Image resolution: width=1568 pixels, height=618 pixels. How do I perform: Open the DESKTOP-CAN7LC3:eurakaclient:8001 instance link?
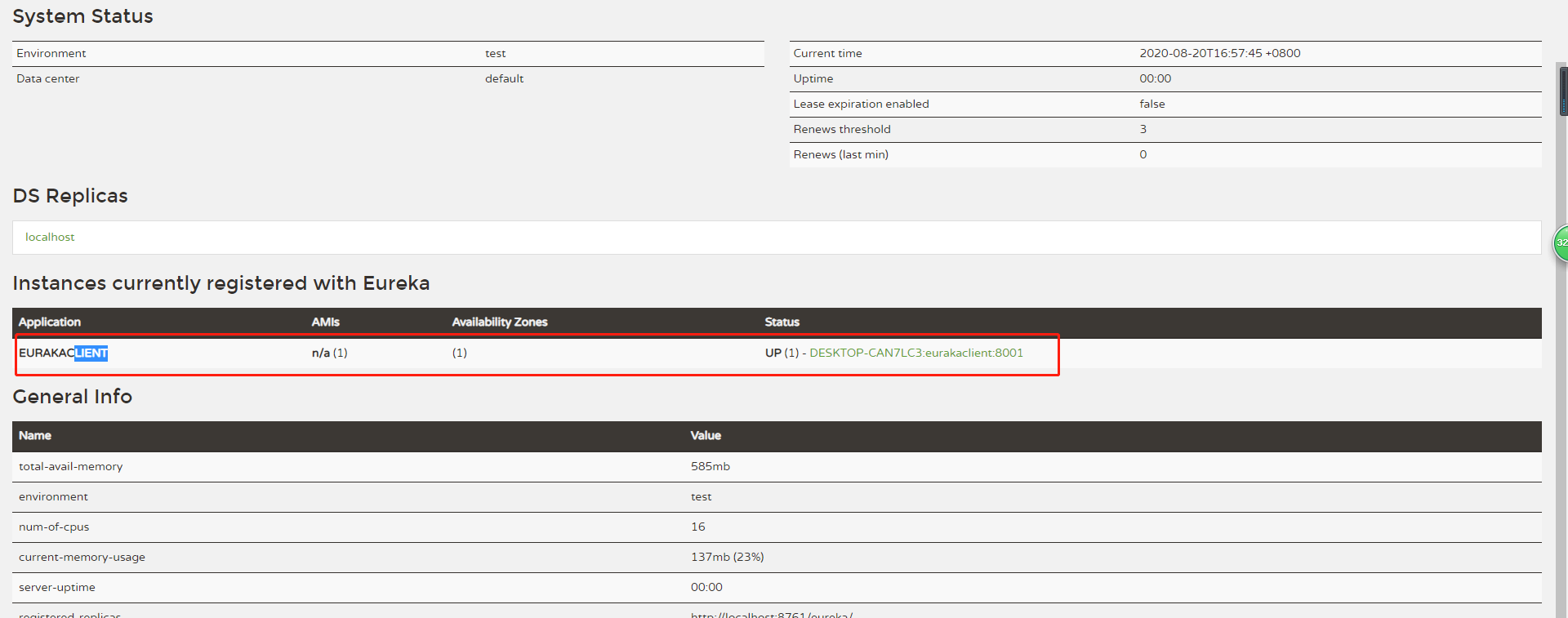tap(916, 353)
